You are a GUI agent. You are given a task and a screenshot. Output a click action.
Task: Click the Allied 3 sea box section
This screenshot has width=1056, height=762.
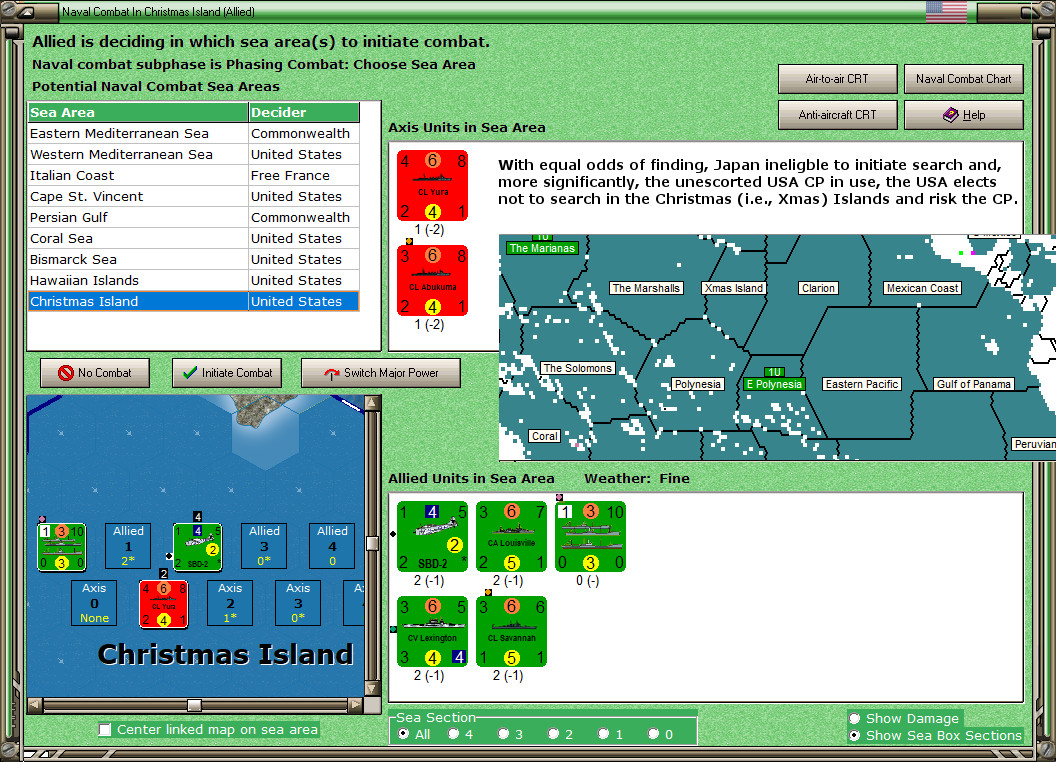point(264,546)
